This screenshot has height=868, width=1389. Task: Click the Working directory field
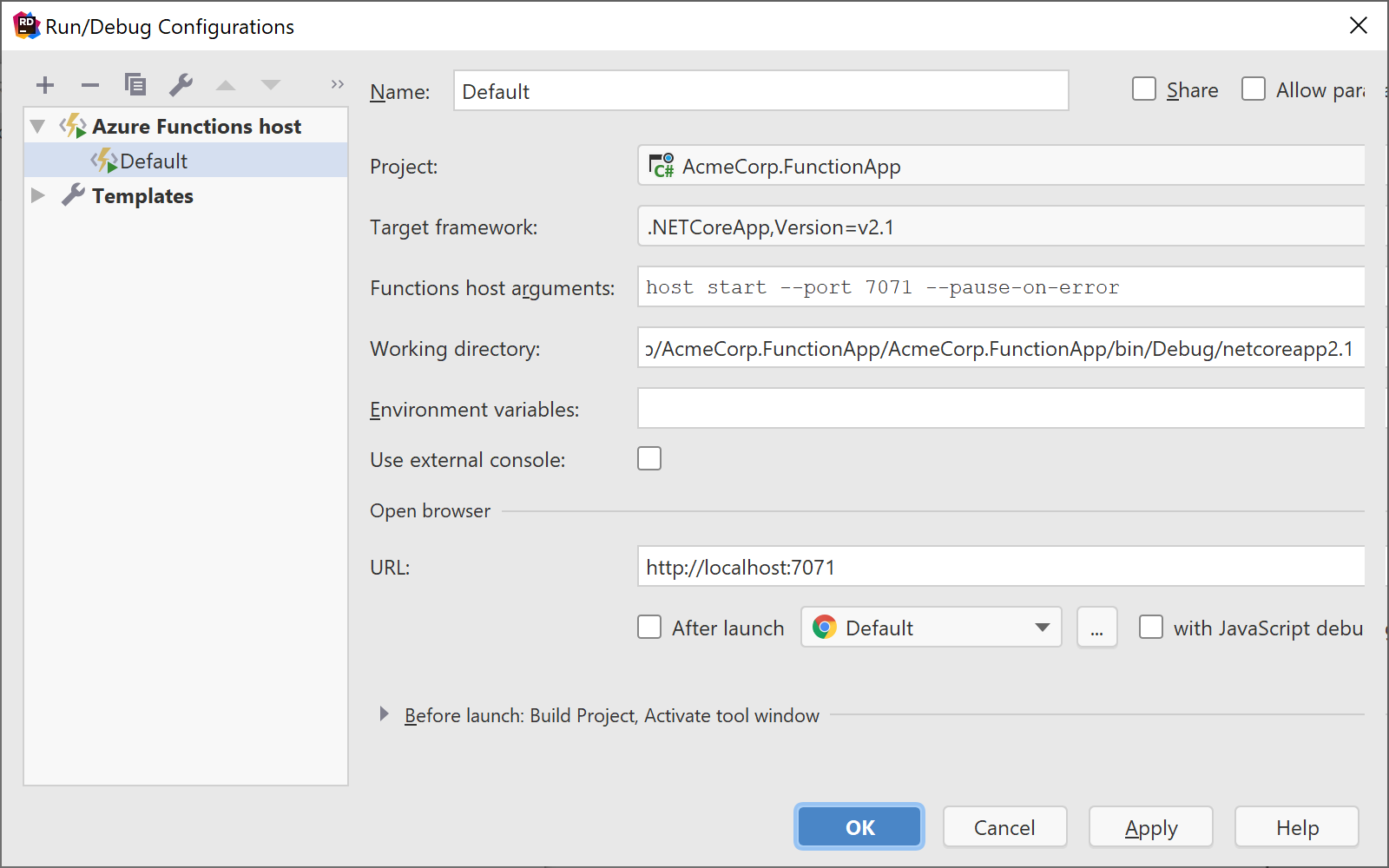click(1001, 347)
